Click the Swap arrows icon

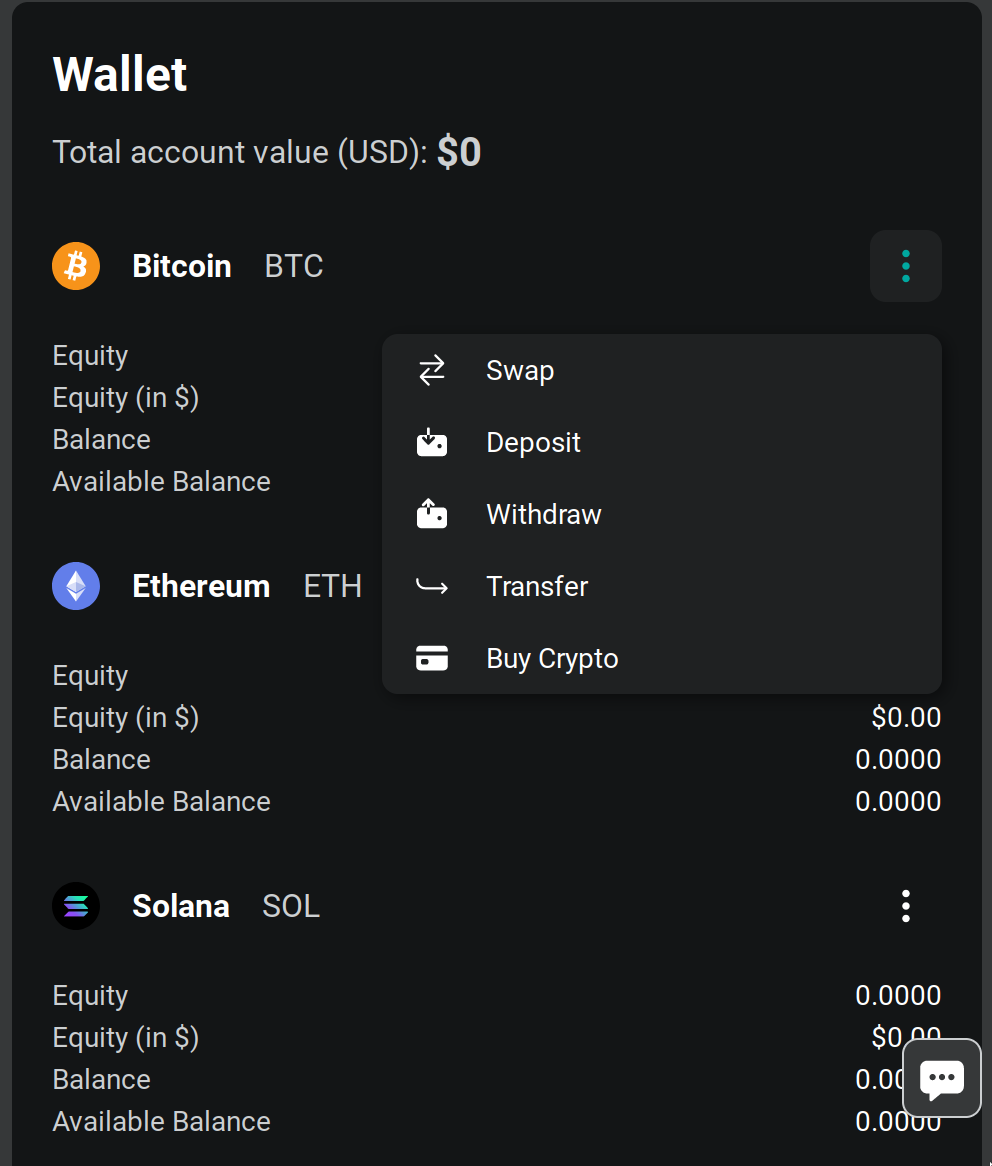point(432,371)
